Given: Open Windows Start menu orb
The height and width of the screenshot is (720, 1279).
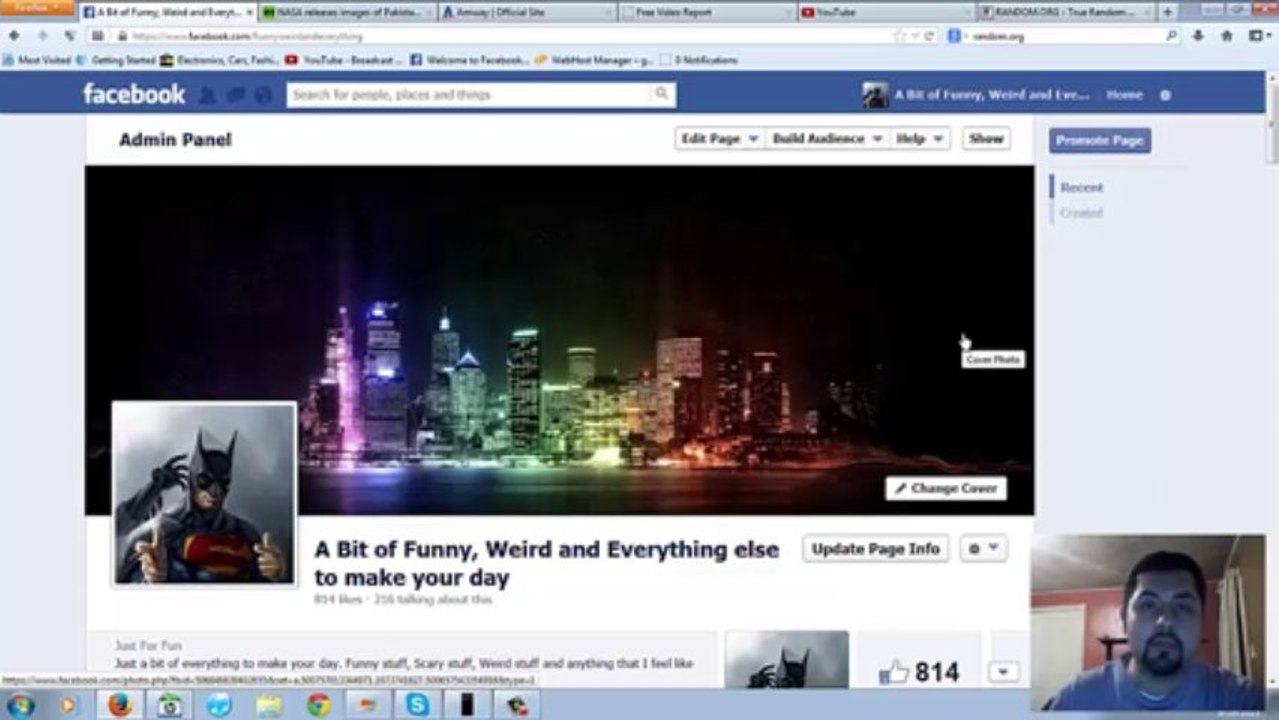Looking at the screenshot, I should [20, 705].
